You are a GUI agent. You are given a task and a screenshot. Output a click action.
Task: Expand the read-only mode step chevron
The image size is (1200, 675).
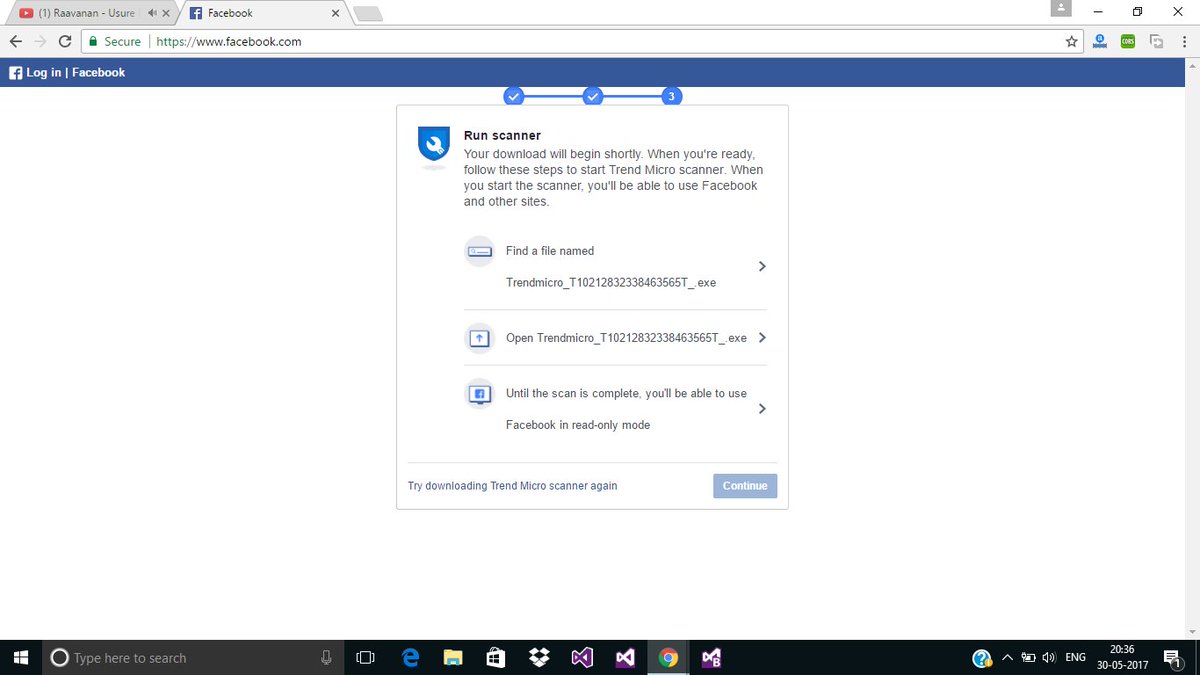(x=762, y=409)
